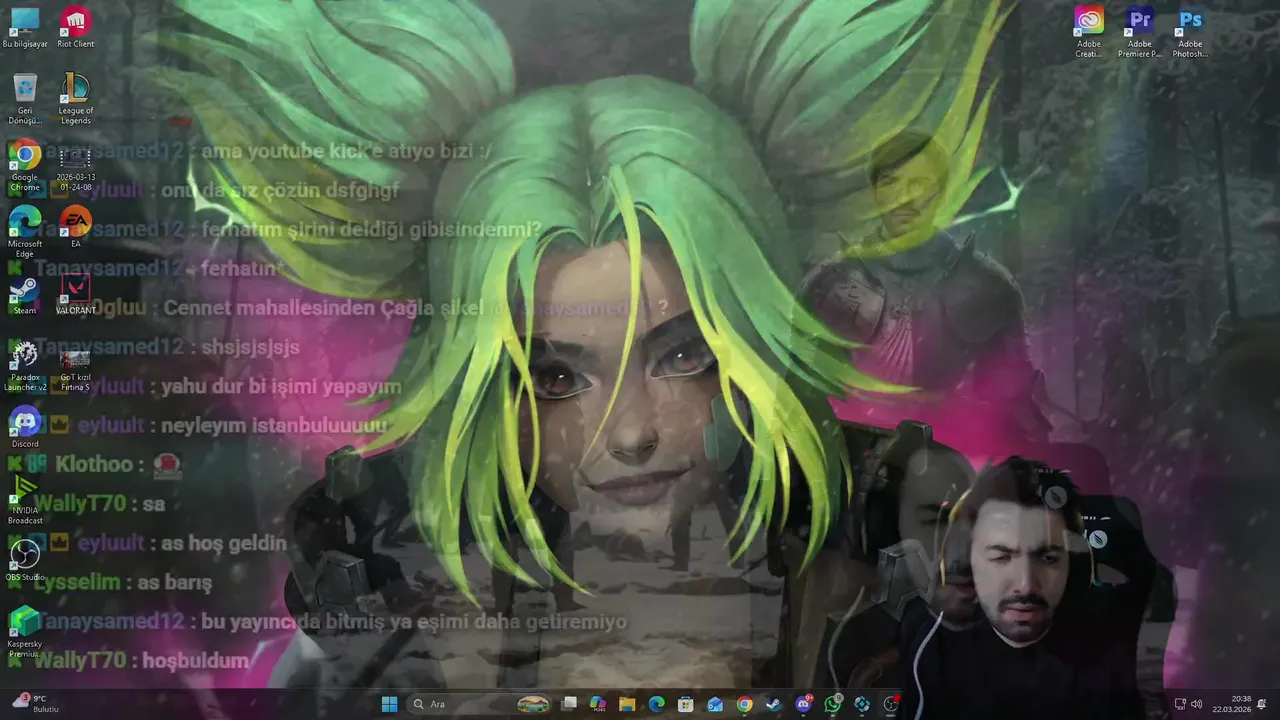Screen dimensions: 1280x720
Task: Open Google Chrome desktop shortcut
Action: click(25, 166)
